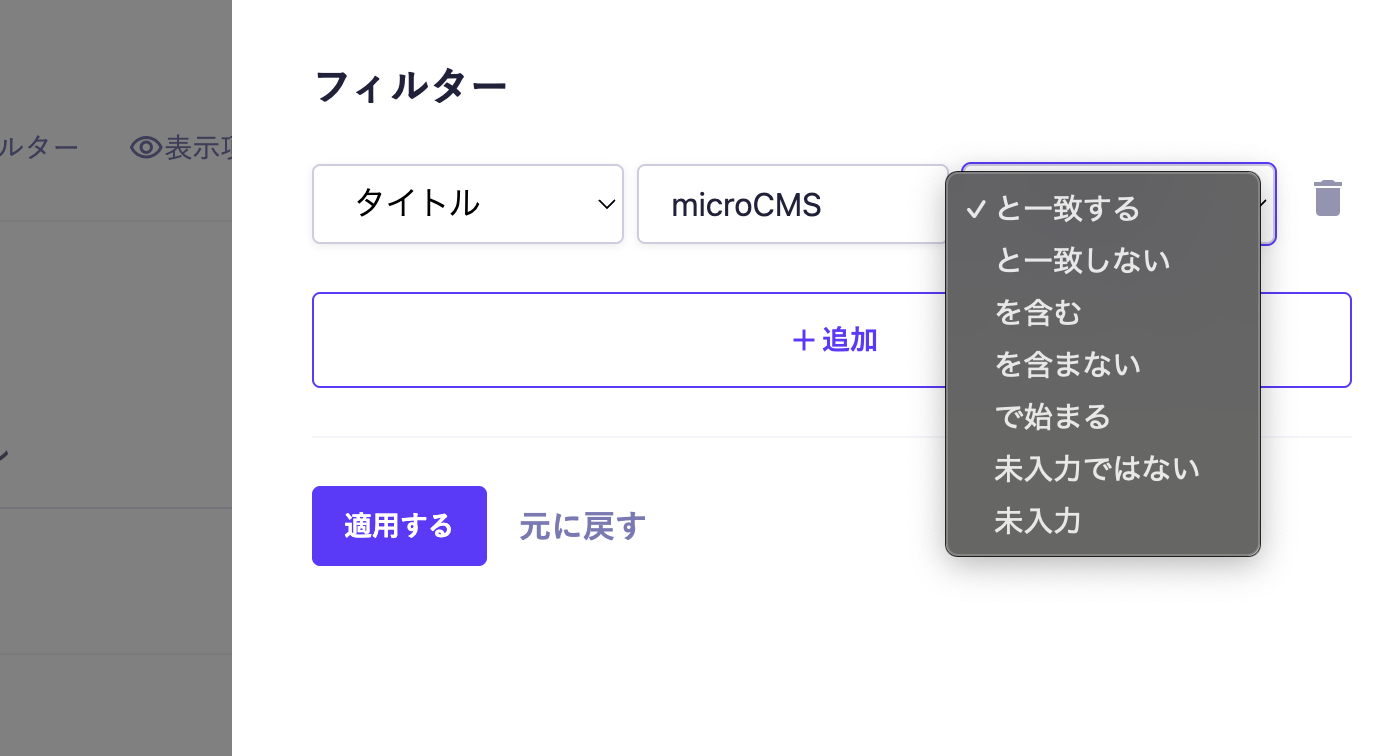Pick 未入力 at the bottom of the list
1400x756 pixels.
(1038, 520)
